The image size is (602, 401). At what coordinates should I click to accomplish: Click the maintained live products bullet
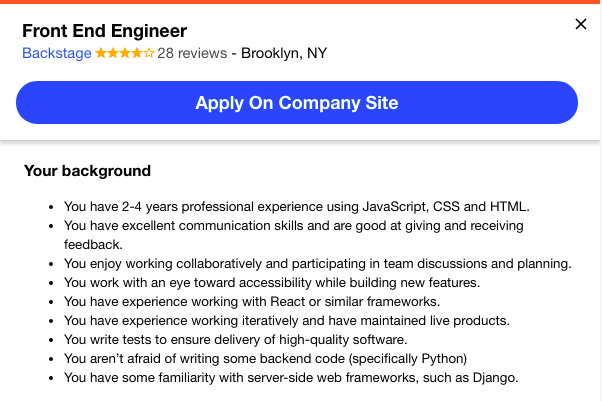pos(287,321)
